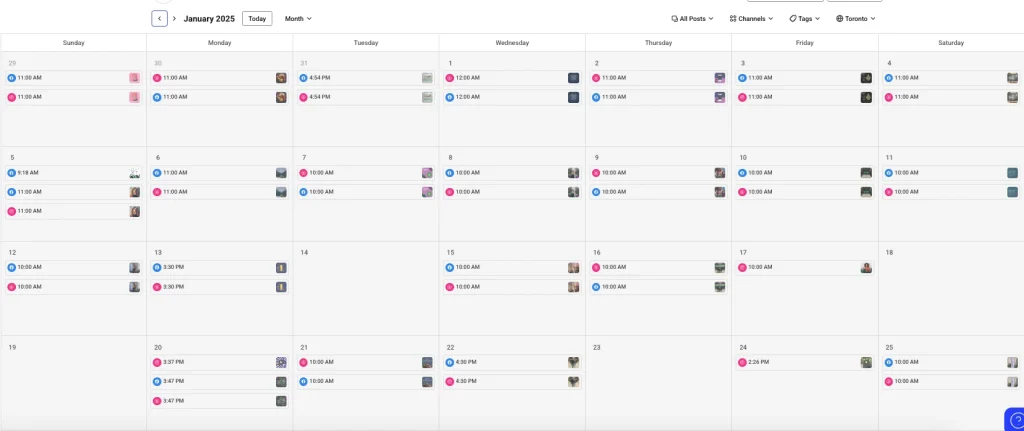Open the thumbnail of Jan 17 10:00 AM post
The image size is (1024, 431).
[866, 267]
